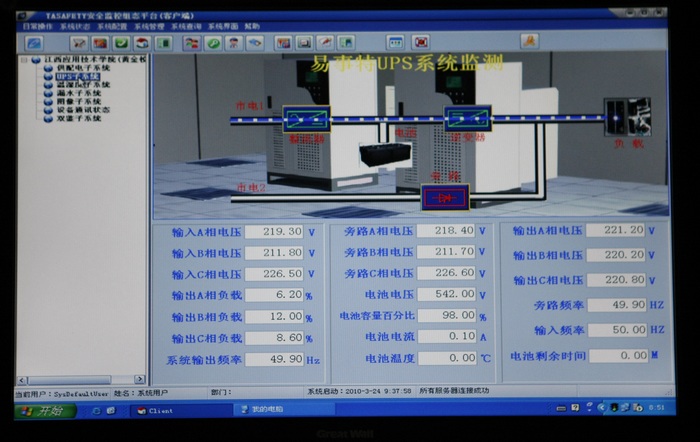Click the 电池电流 value 0.10
The image size is (700, 442).
click(446, 336)
